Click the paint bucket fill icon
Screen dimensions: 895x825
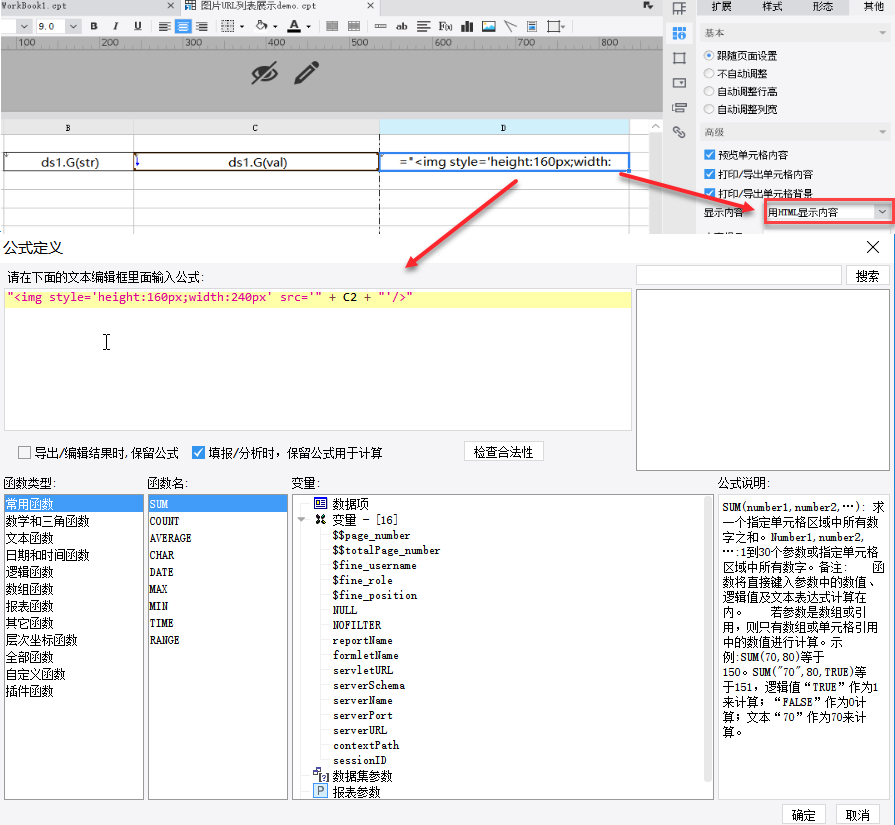click(261, 26)
